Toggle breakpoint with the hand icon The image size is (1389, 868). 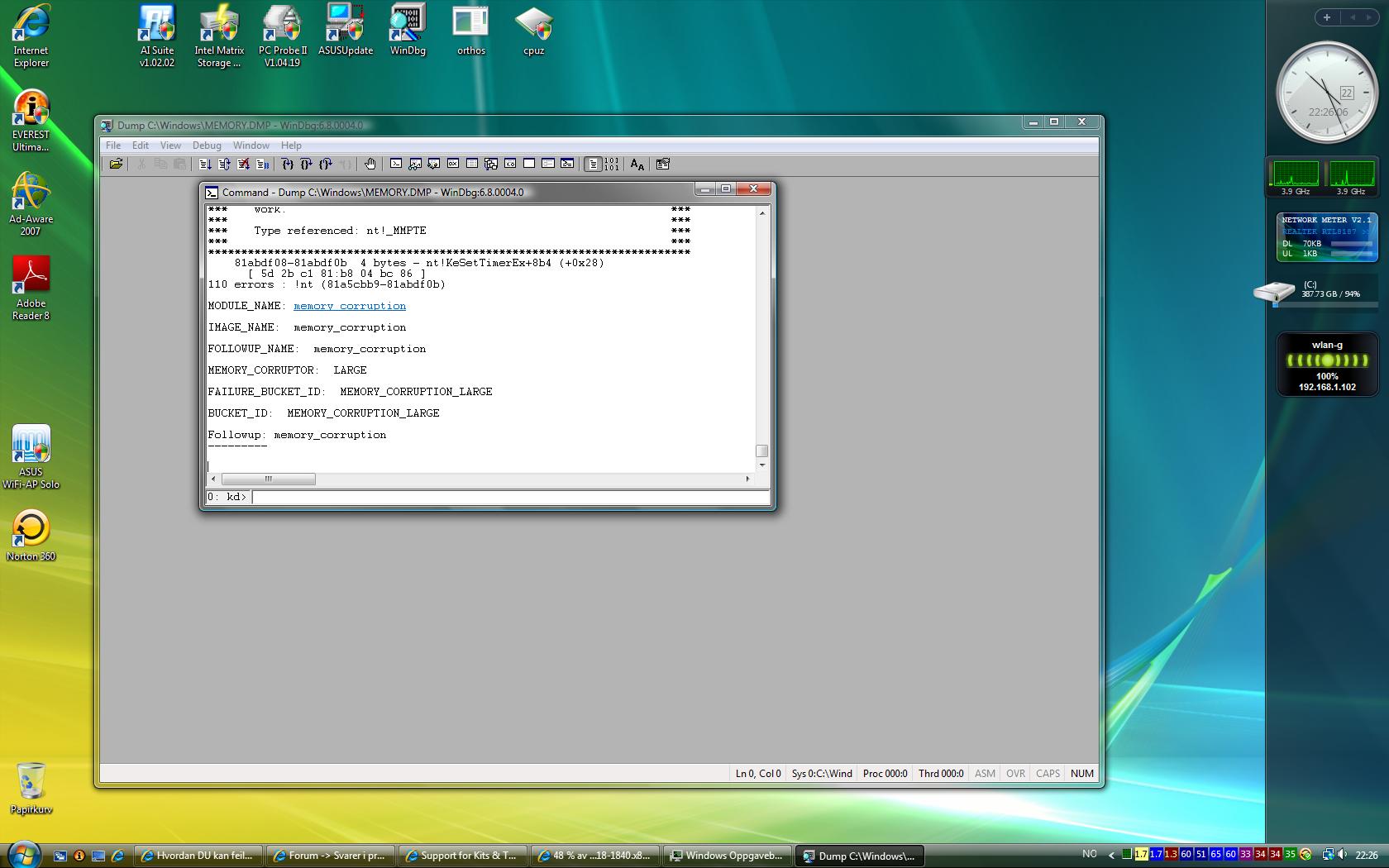pyautogui.click(x=370, y=164)
